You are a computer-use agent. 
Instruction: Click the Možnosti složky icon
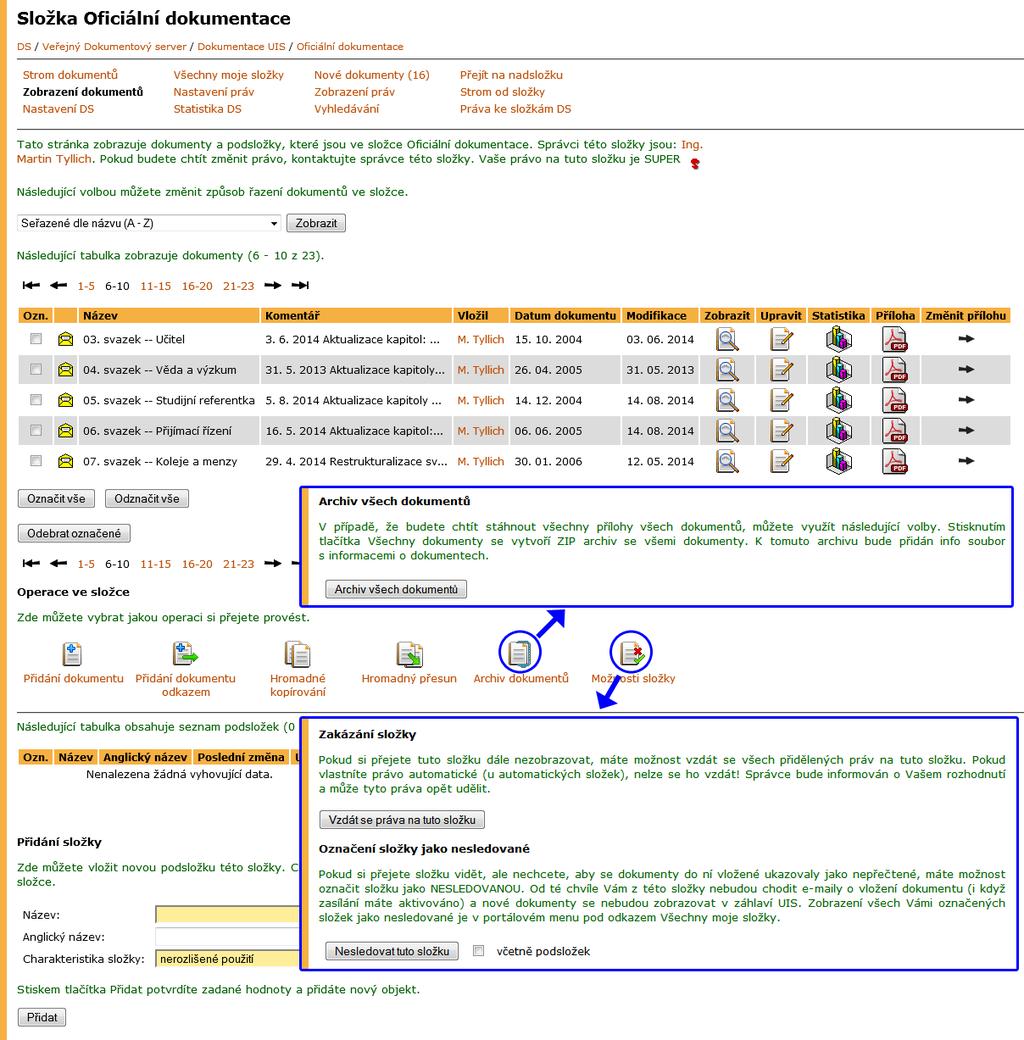pyautogui.click(x=631, y=653)
